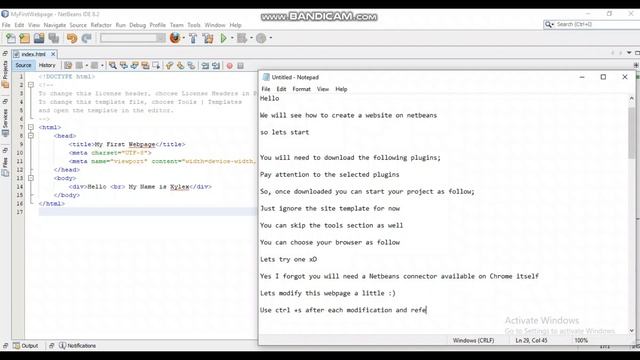Open the project configuration combo box
This screenshot has width=640, height=360.
(133, 38)
